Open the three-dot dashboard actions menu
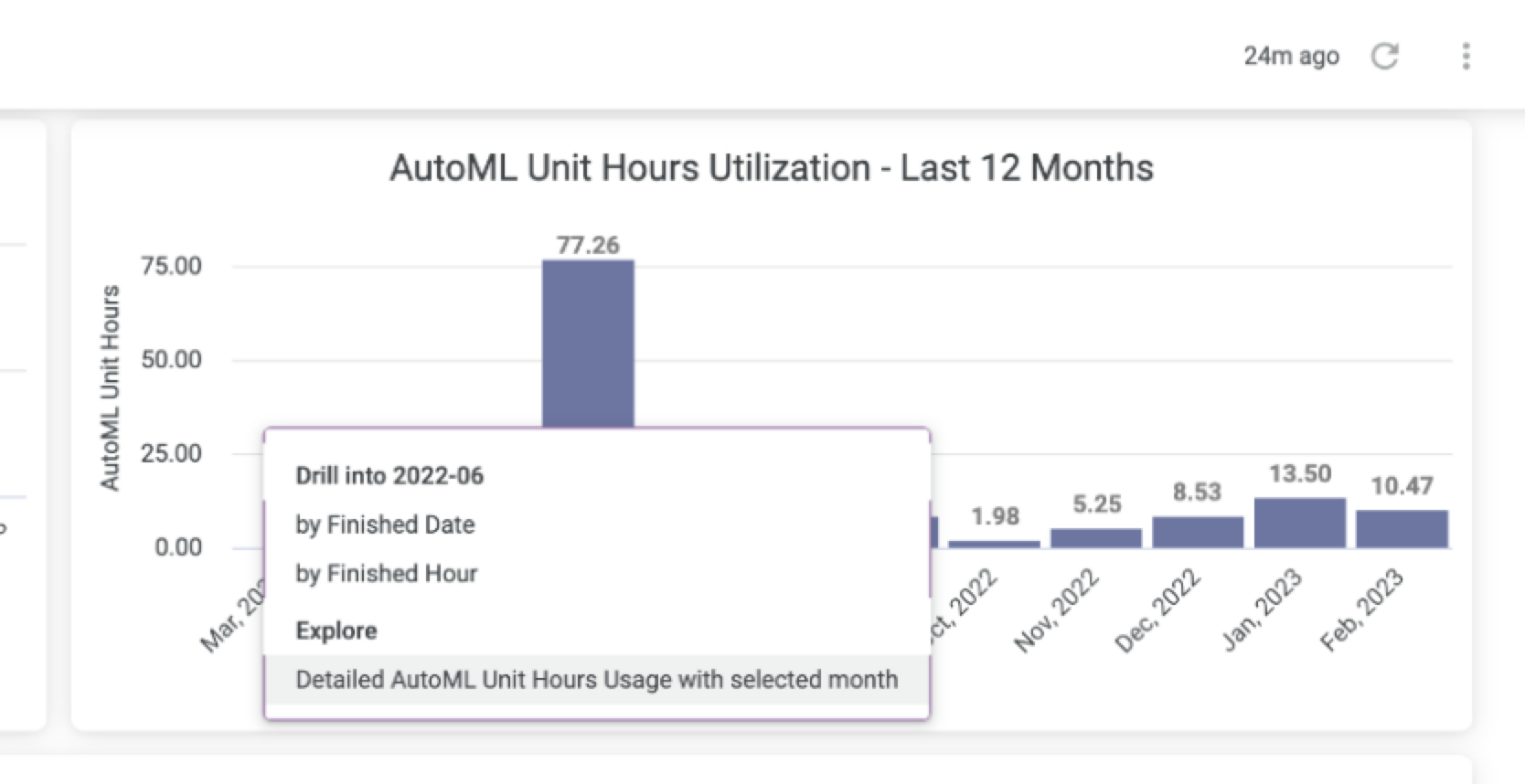The image size is (1525, 784). 1466,57
